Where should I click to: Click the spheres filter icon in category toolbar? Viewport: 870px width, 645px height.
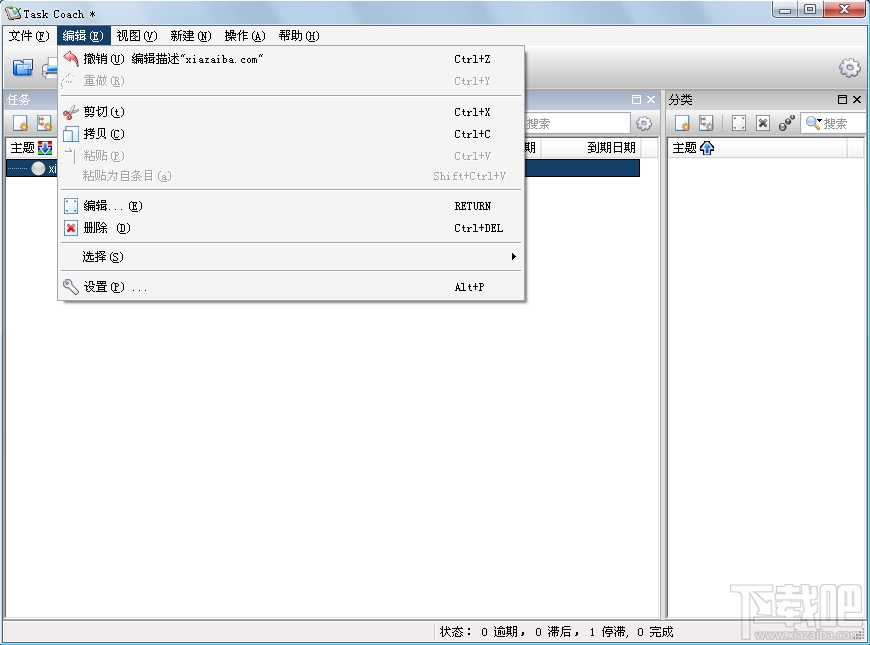[786, 122]
